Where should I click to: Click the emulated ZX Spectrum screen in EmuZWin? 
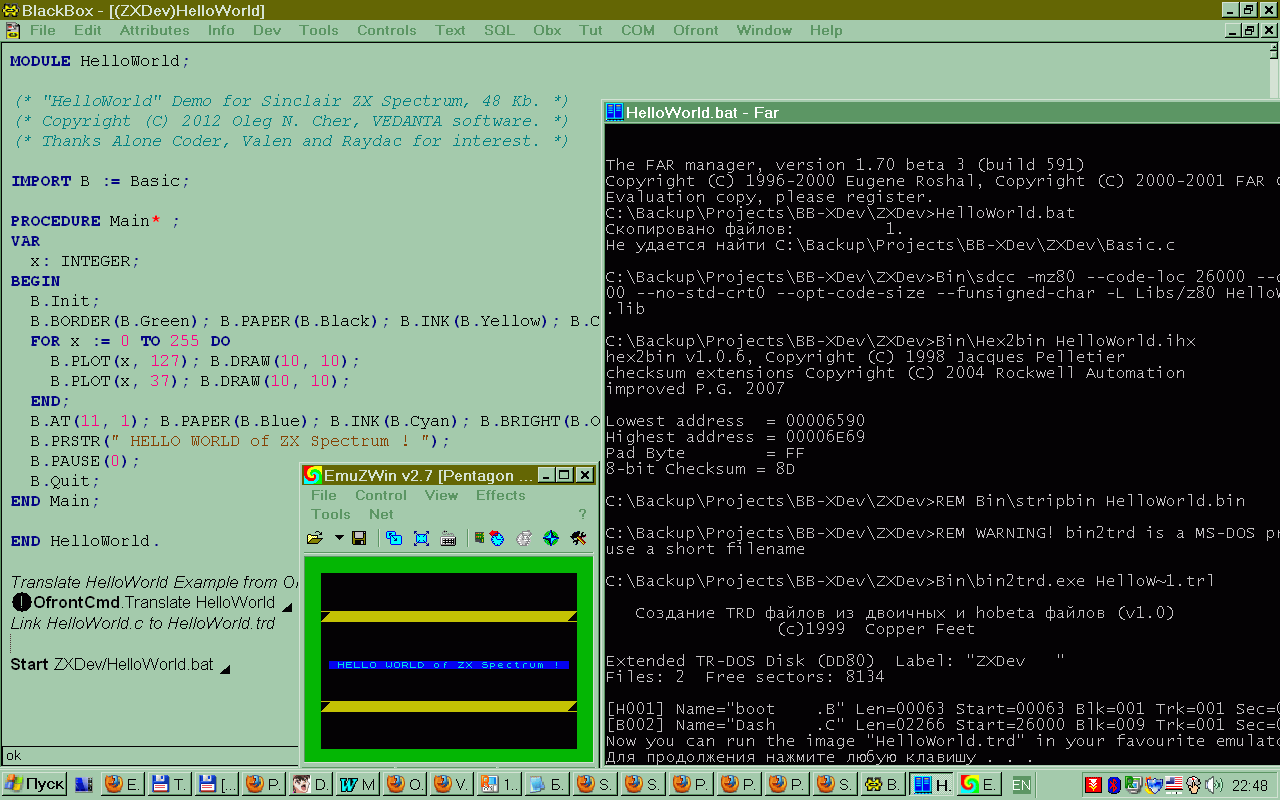click(448, 661)
